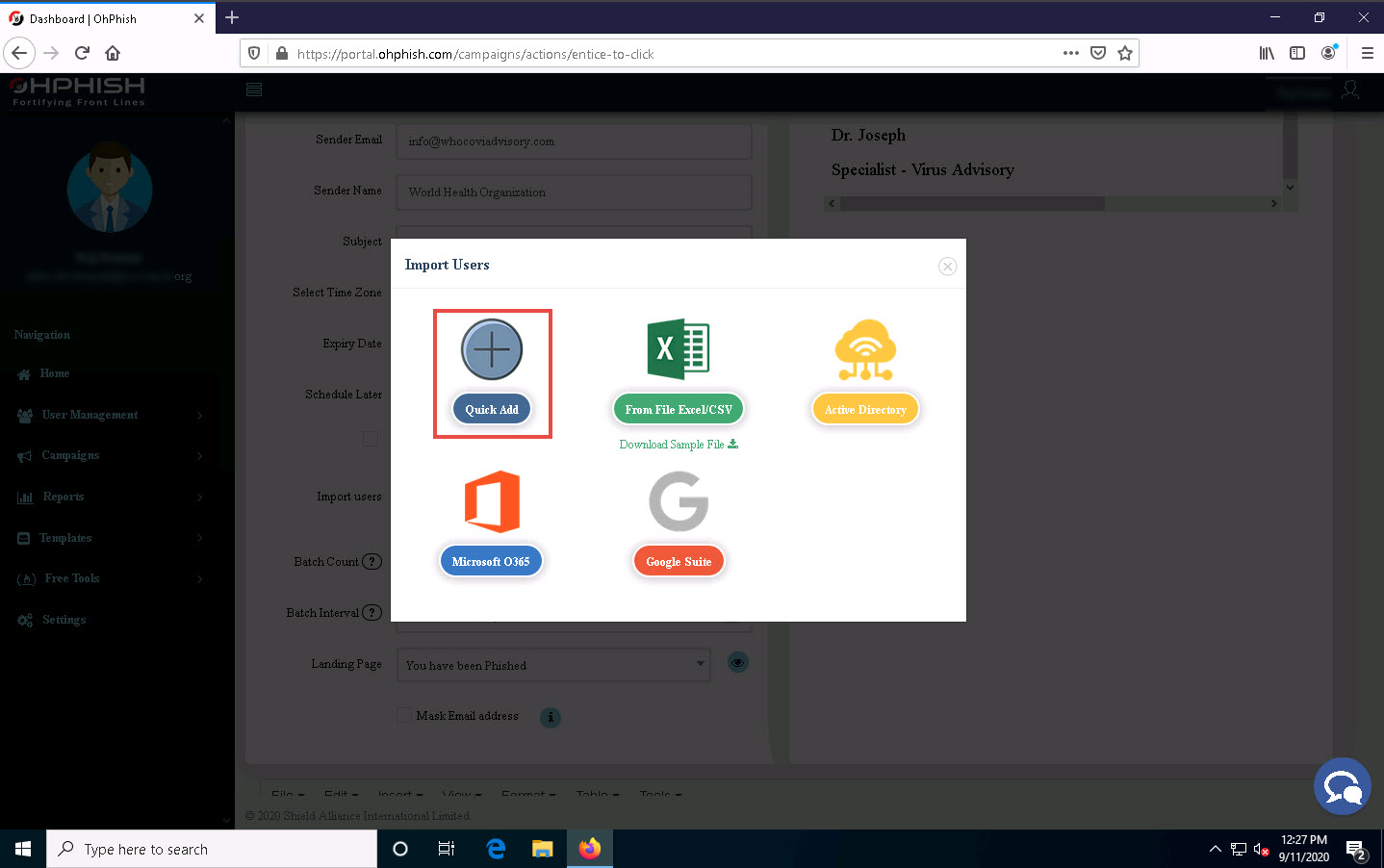This screenshot has width=1384, height=868.
Task: Click the Quick Add plus icon
Action: 492,348
